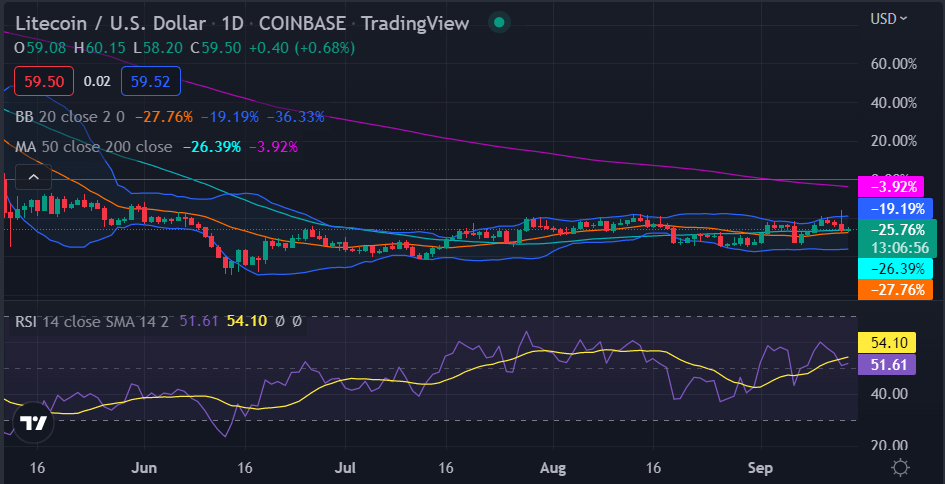Viewport: 945px width, 484px height.
Task: Click the yellow 54.10 RSI legend value
Action: [246, 321]
